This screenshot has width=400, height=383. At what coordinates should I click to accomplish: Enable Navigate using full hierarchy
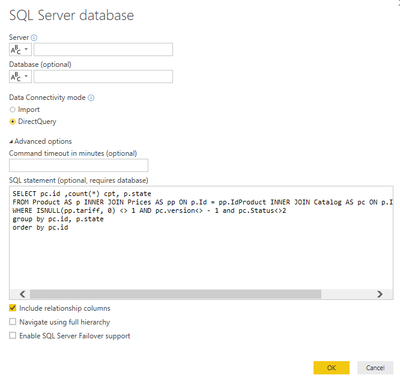tap(13, 322)
